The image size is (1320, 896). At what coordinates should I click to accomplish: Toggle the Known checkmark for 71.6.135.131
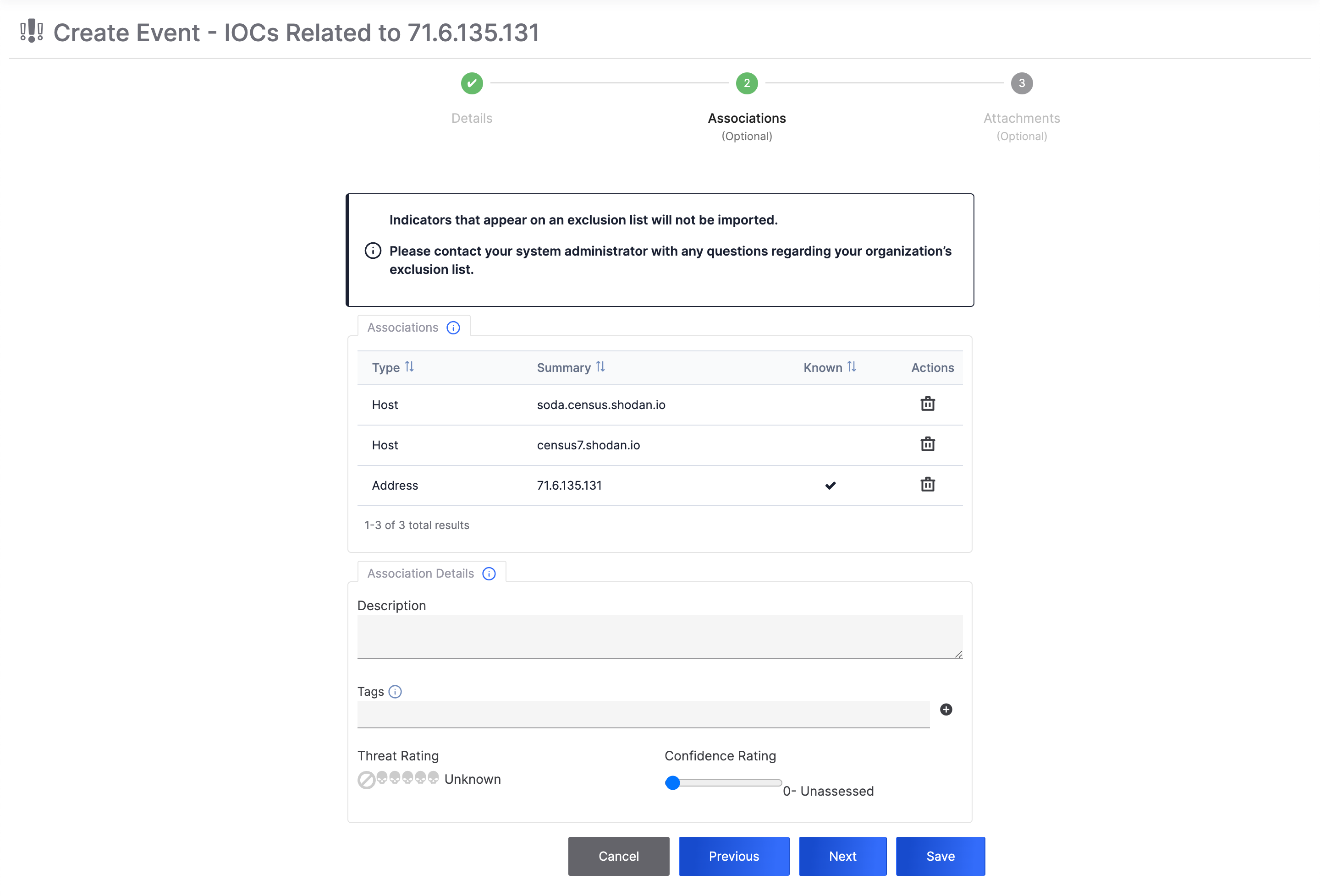click(830, 484)
